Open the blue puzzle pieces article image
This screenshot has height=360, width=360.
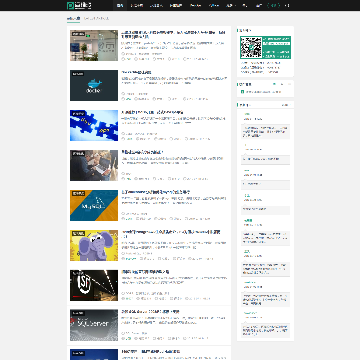[x=94, y=125]
